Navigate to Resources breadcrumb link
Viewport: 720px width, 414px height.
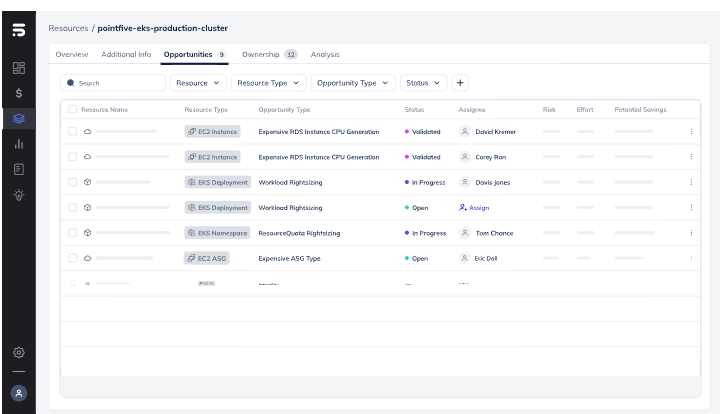[x=68, y=27]
